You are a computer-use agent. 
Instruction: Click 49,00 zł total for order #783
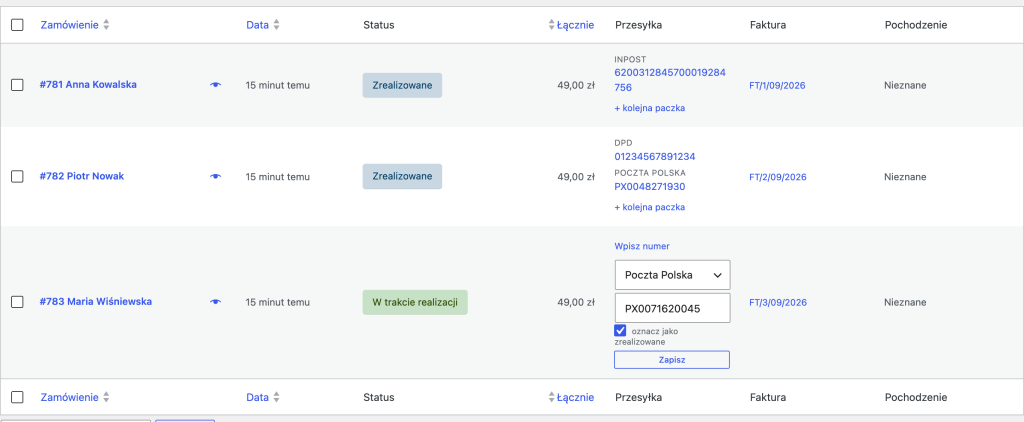click(x=575, y=302)
